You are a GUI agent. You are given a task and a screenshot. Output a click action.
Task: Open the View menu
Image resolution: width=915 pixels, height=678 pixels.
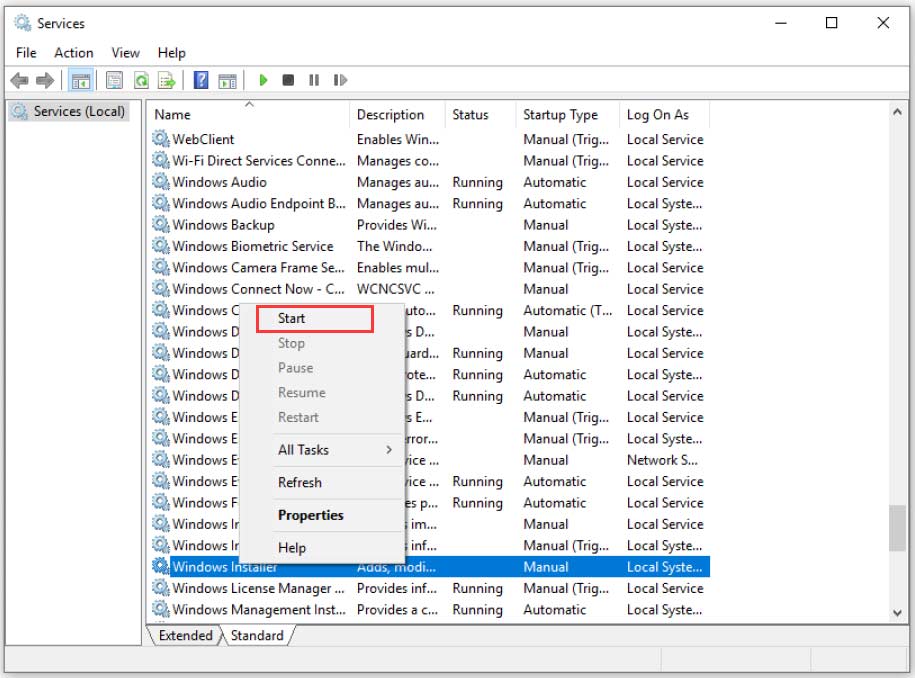[125, 53]
